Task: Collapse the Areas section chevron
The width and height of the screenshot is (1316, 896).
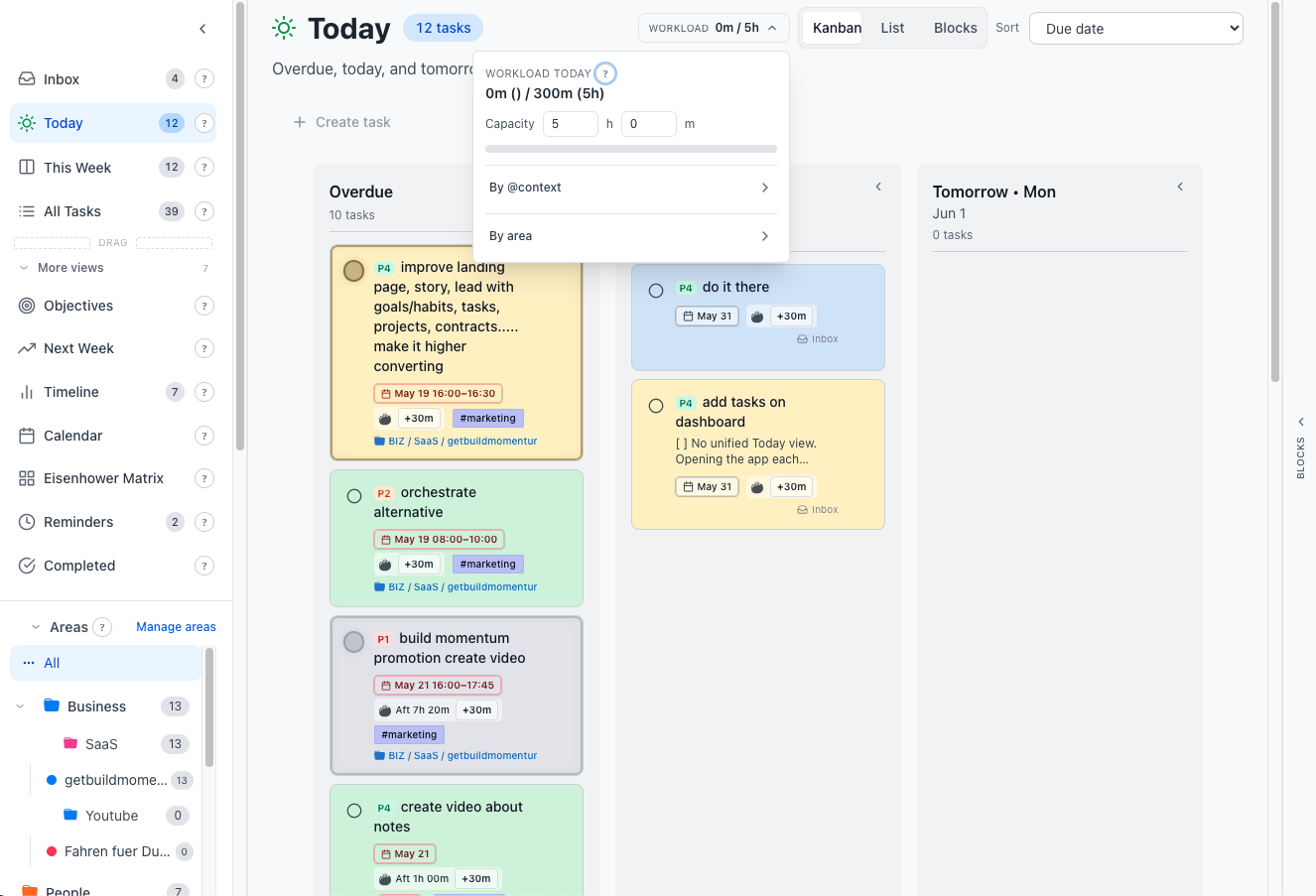Action: pyautogui.click(x=36, y=627)
